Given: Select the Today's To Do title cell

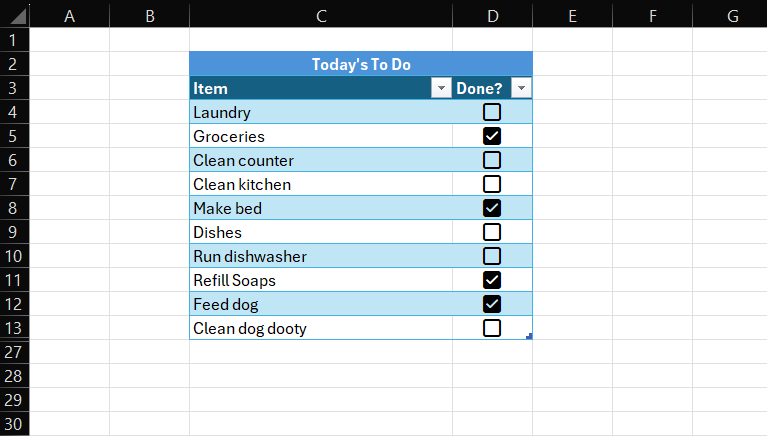Looking at the screenshot, I should click(x=360, y=64).
